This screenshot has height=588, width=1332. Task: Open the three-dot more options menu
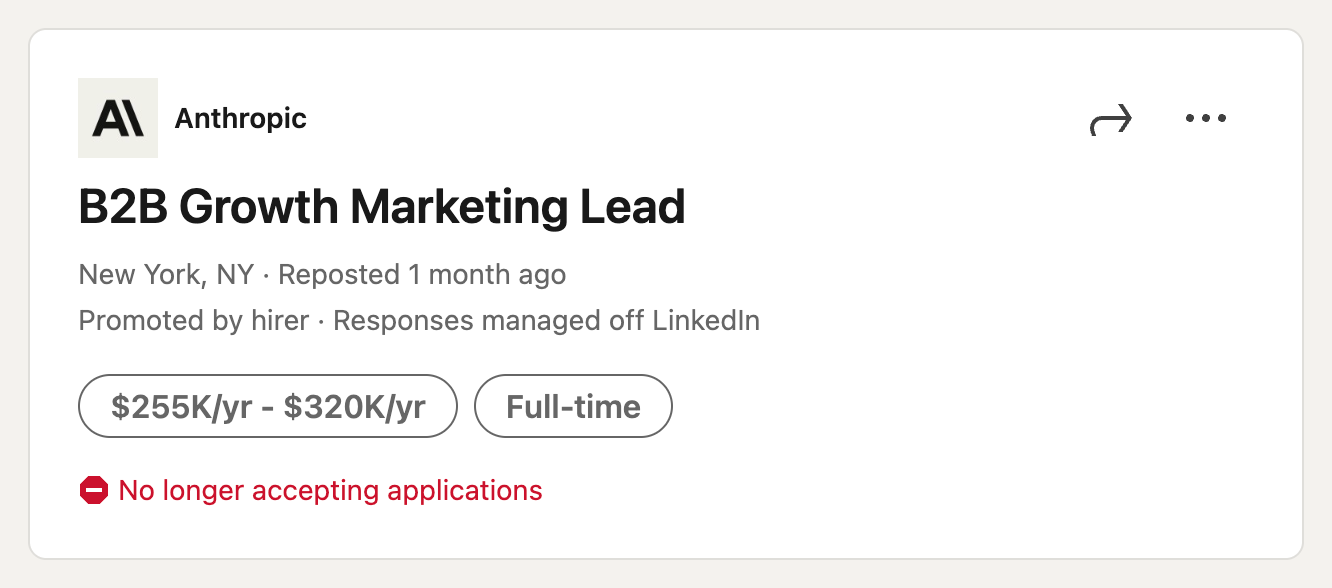[x=1205, y=119]
